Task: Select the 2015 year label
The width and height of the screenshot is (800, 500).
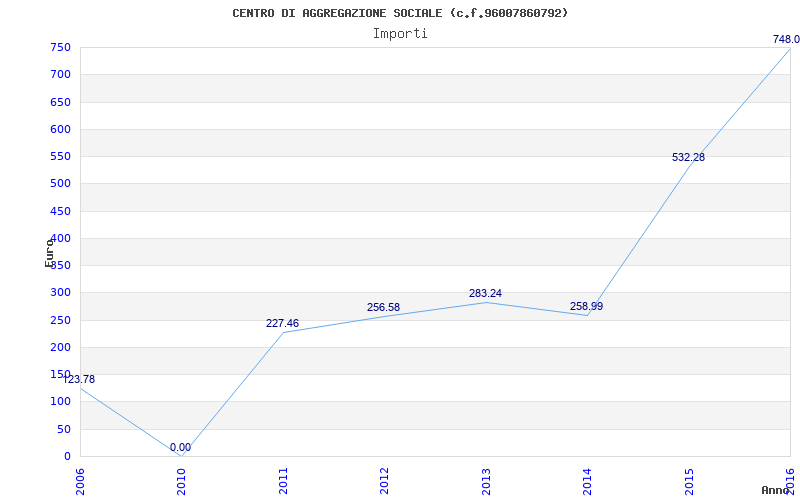Action: coord(689,481)
